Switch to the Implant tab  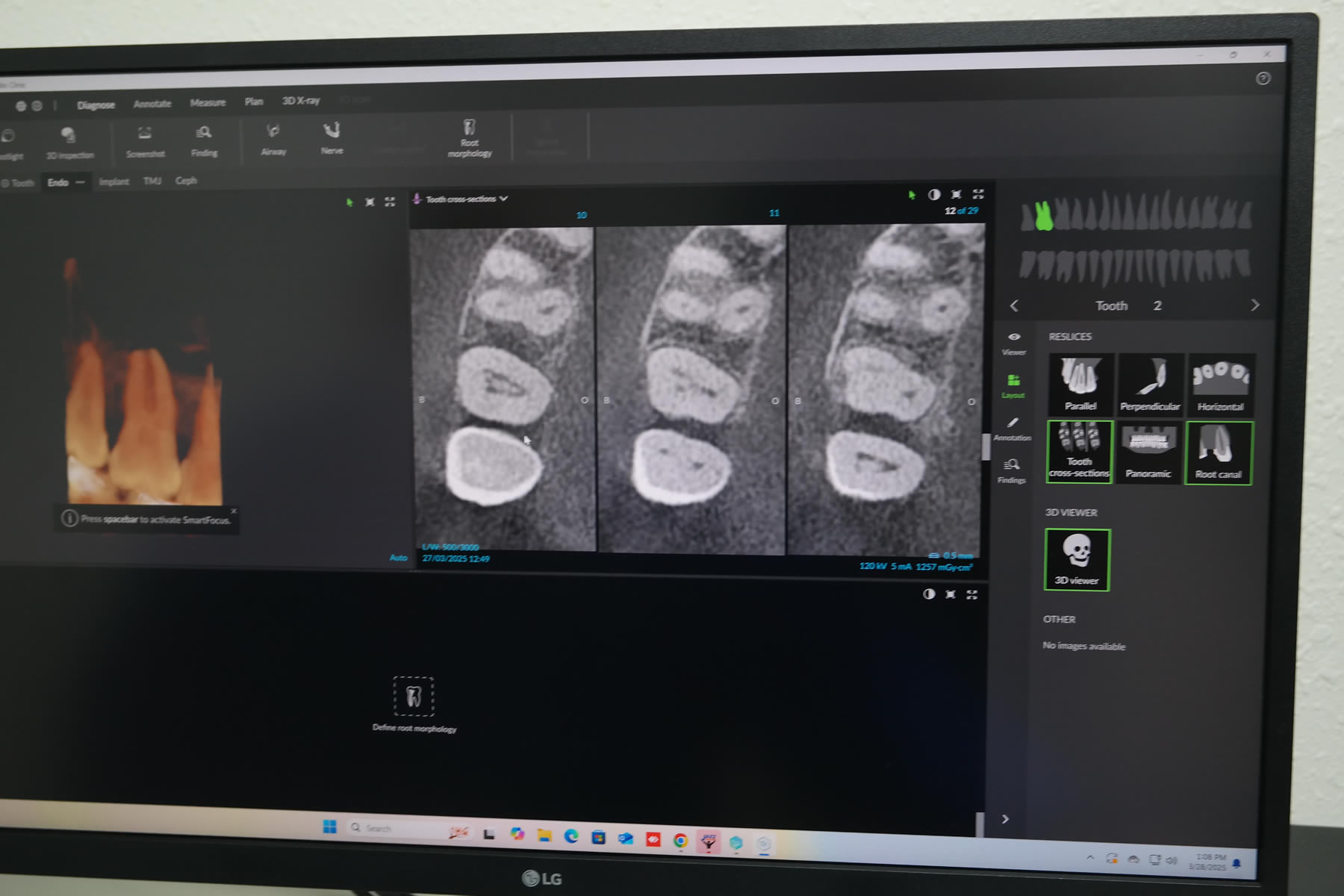tap(113, 181)
